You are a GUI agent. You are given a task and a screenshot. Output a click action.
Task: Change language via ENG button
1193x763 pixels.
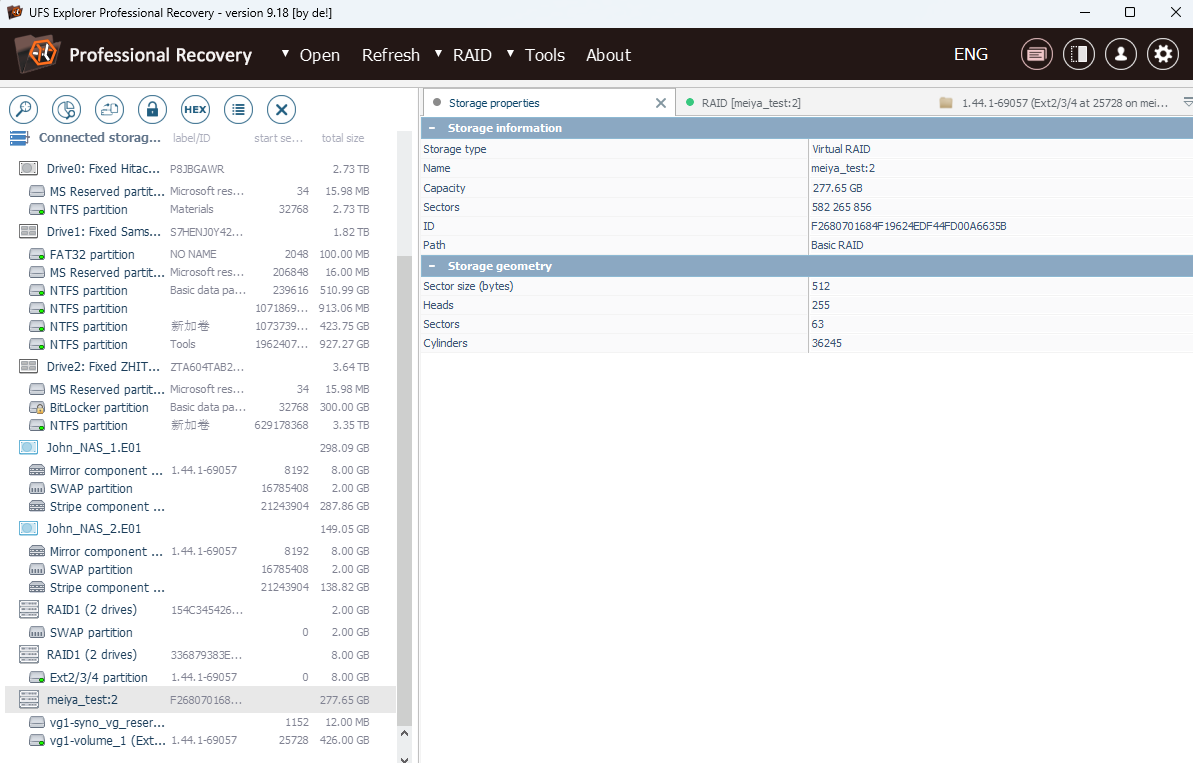click(970, 54)
